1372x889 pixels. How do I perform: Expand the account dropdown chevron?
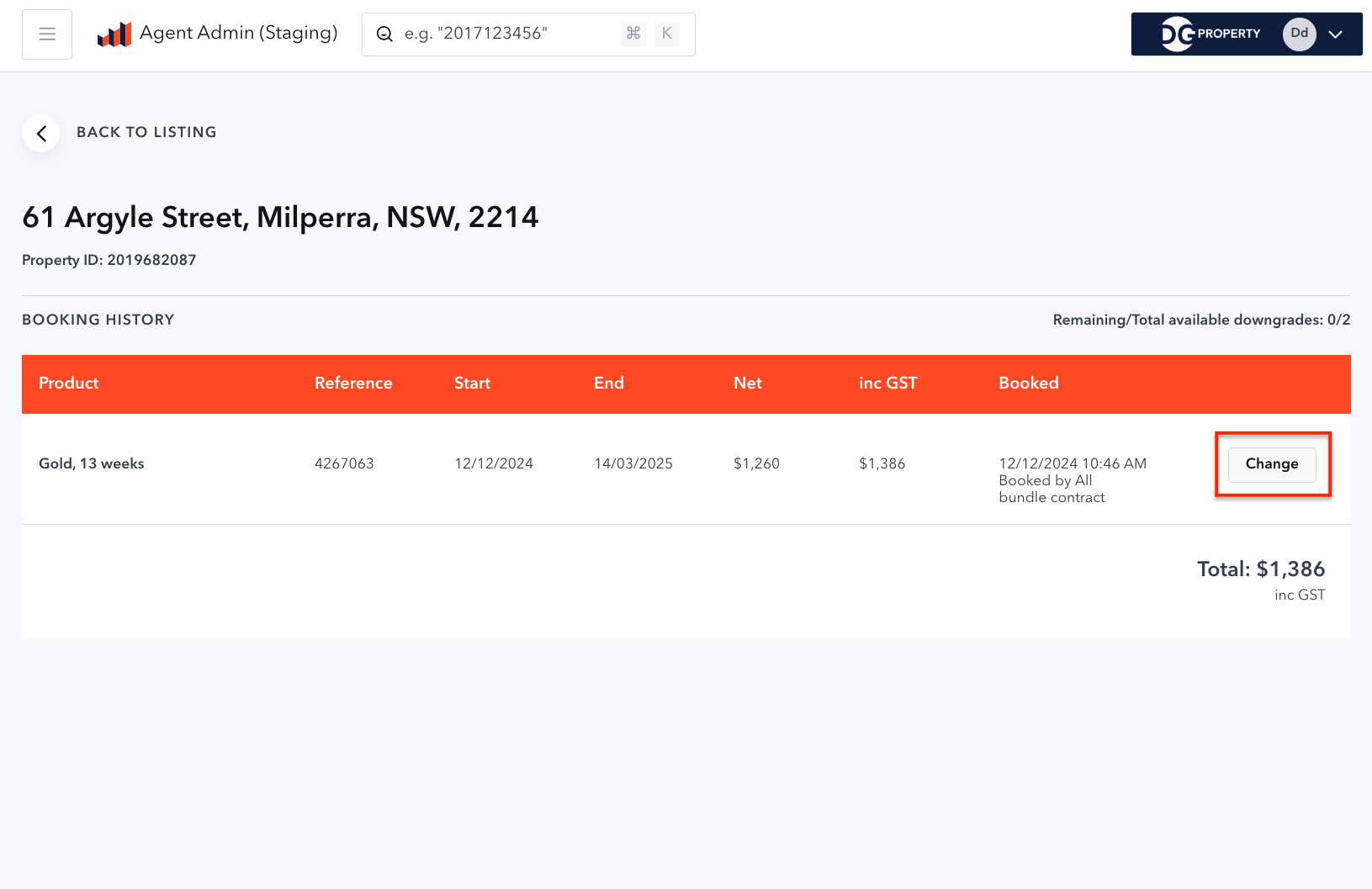pos(1335,34)
